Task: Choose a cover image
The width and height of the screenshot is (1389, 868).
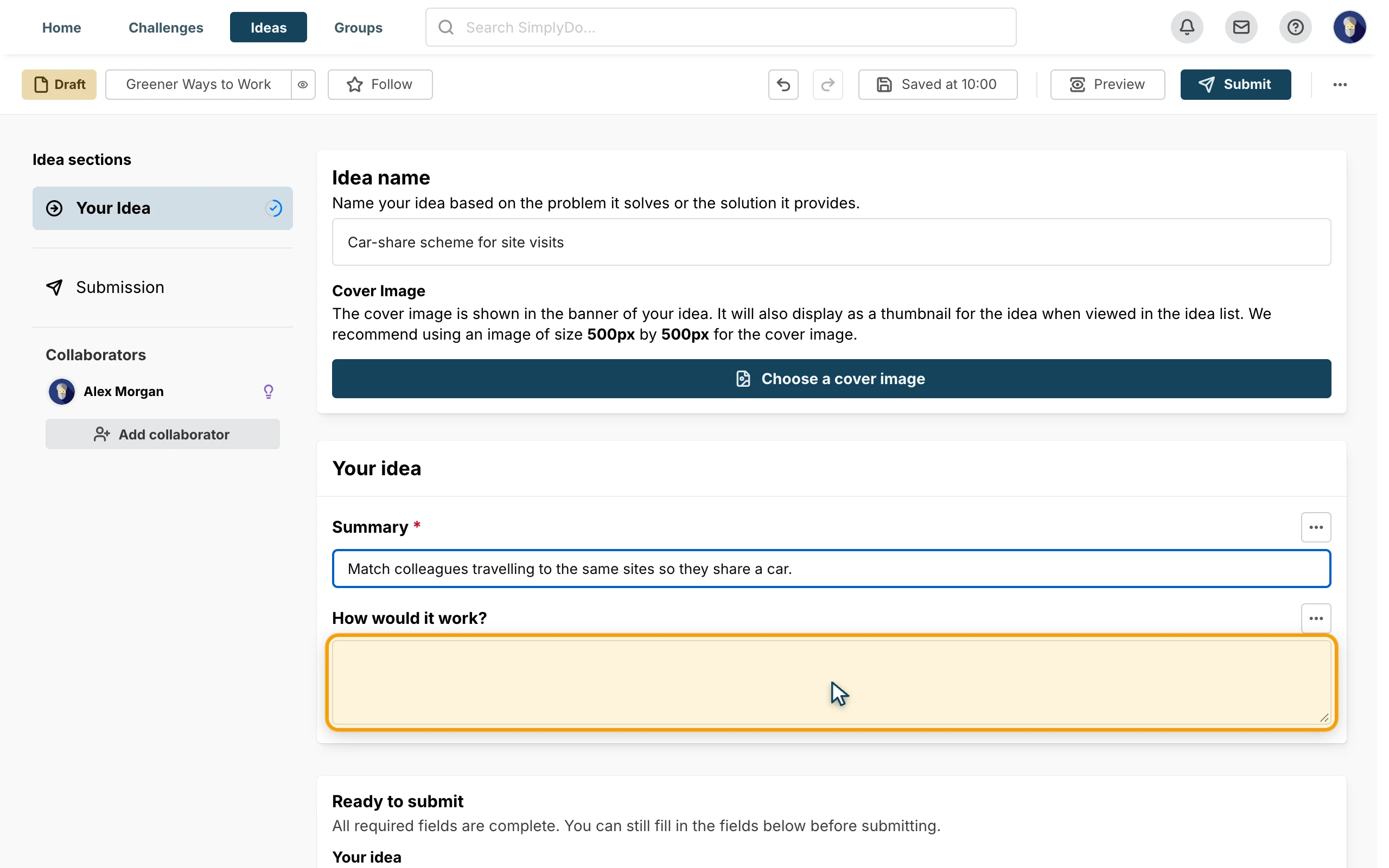Action: click(x=831, y=379)
